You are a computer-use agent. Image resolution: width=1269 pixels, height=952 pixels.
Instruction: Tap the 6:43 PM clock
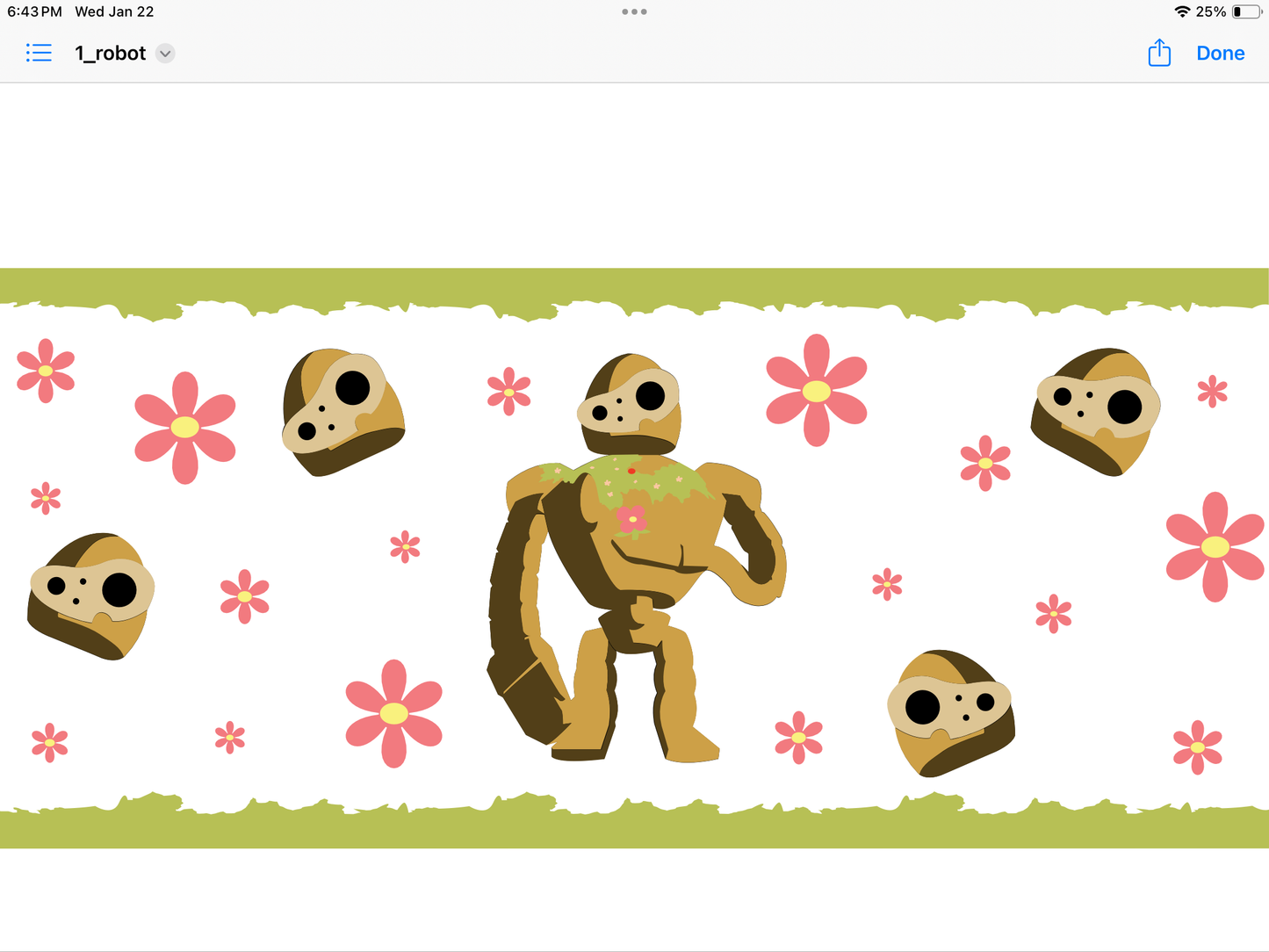[x=34, y=12]
